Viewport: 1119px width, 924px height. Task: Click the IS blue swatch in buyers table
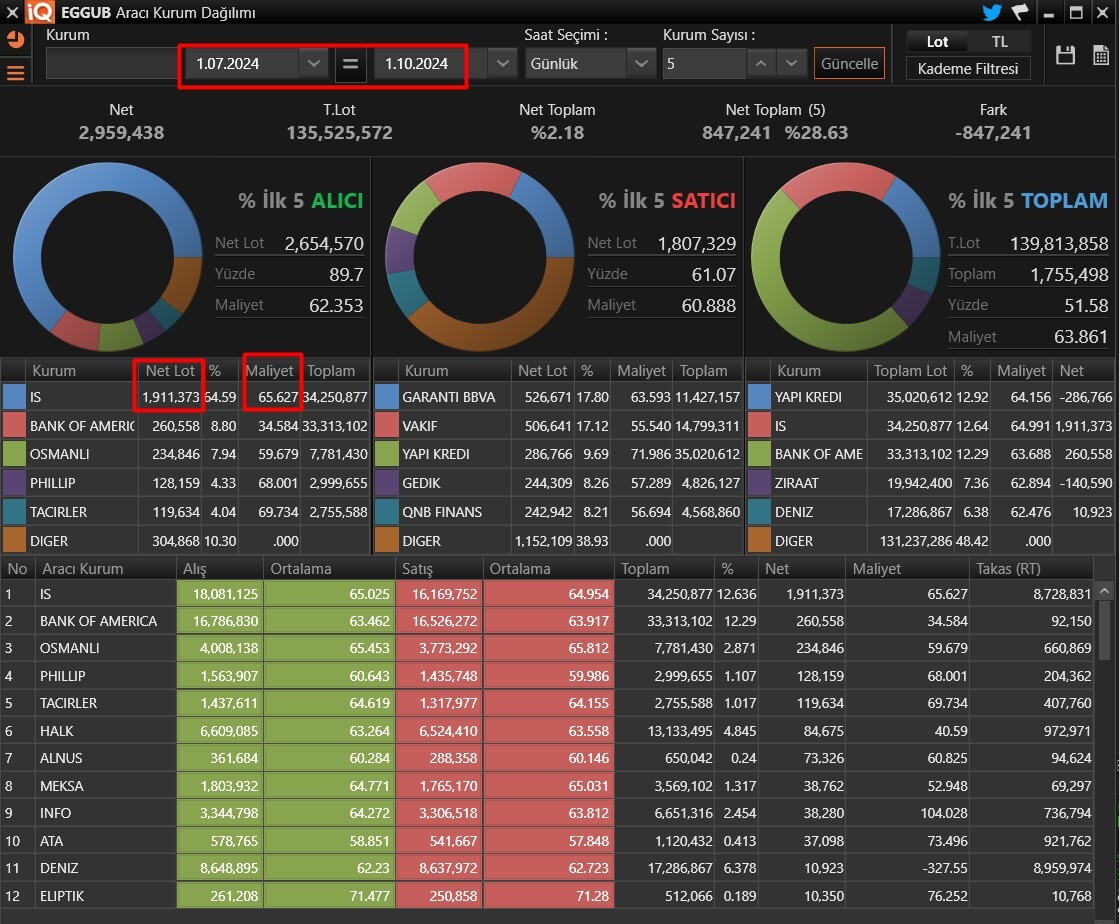tap(14, 397)
